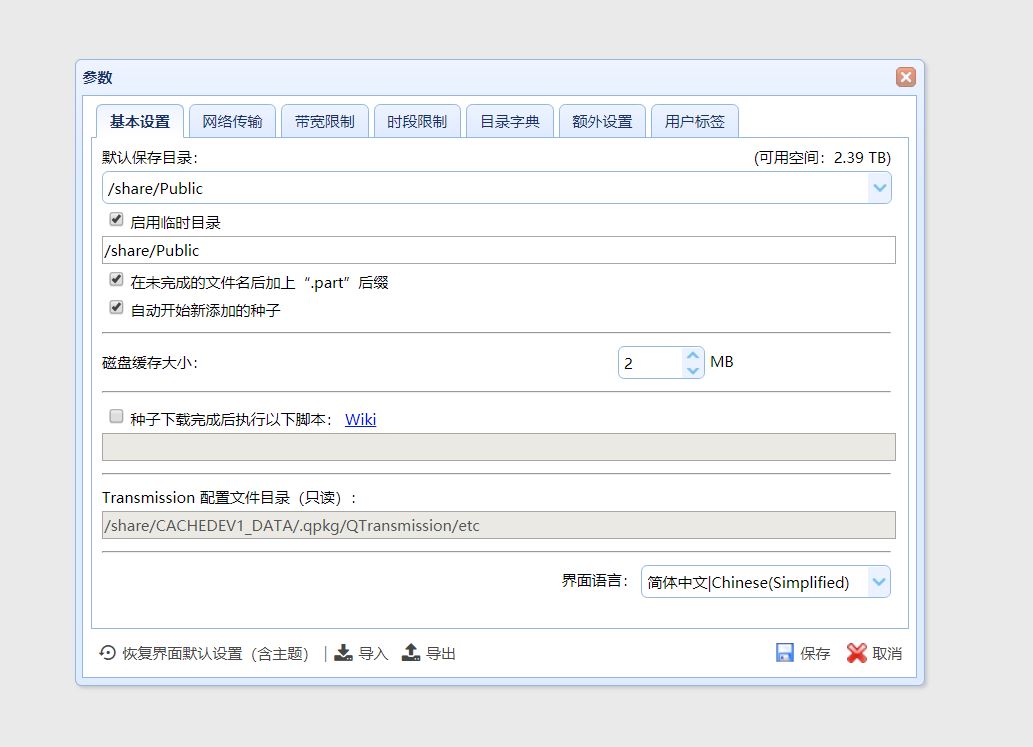Uncheck 自动开始新添加的种子
1033x747 pixels.
[x=116, y=309]
